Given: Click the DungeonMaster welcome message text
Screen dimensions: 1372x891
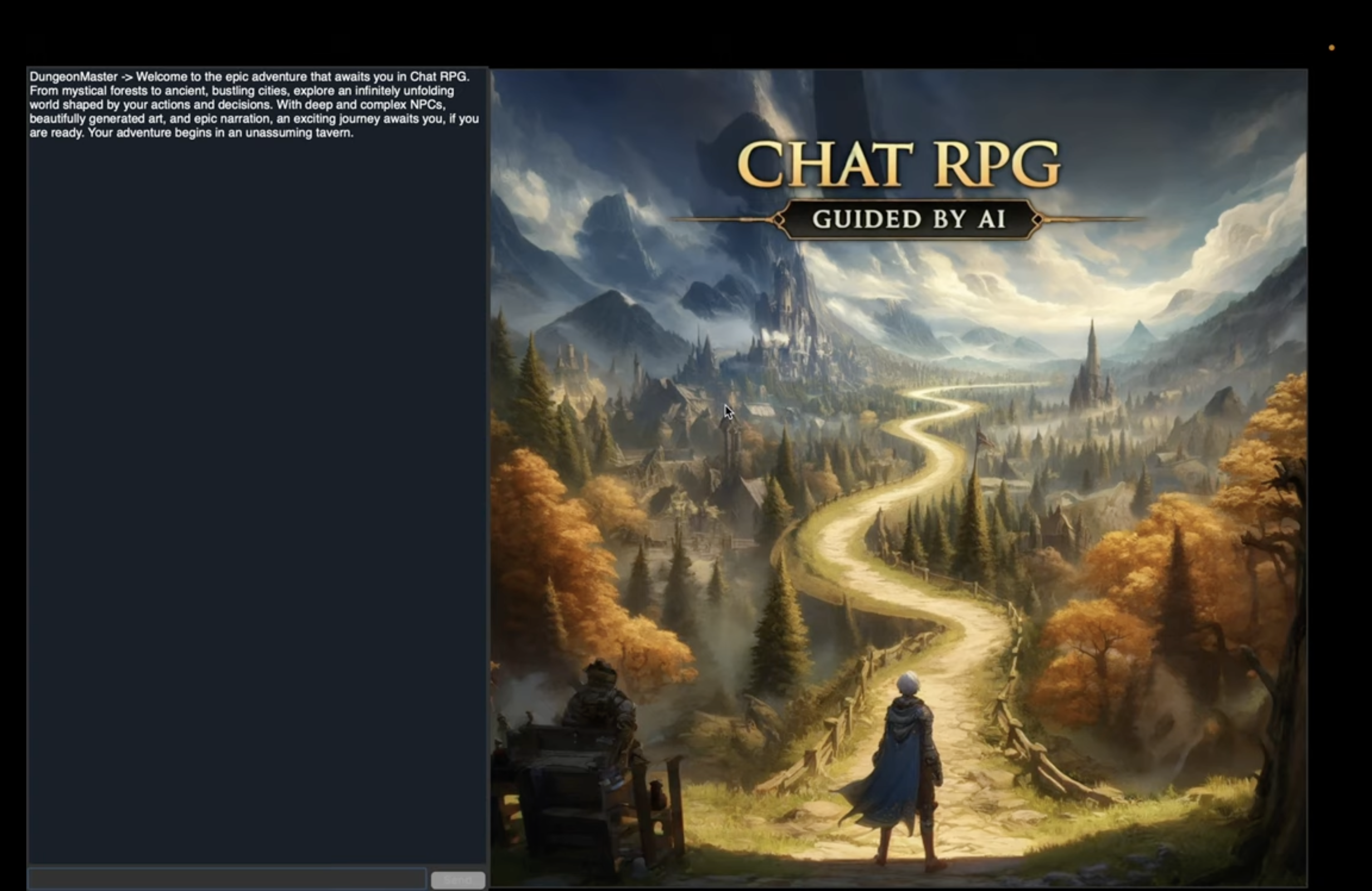Looking at the screenshot, I should 254,105.
